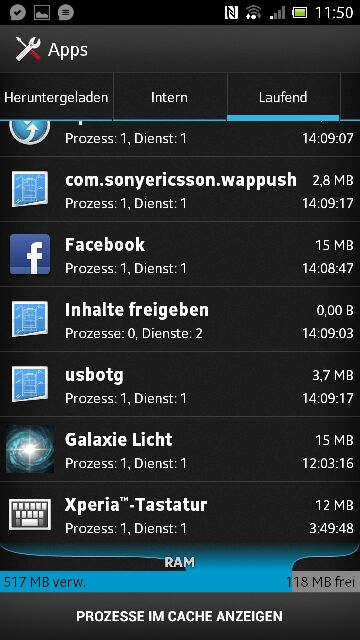Tap the Xperia-Tastatur keyboard icon
This screenshot has height=640, width=360.
(30, 514)
